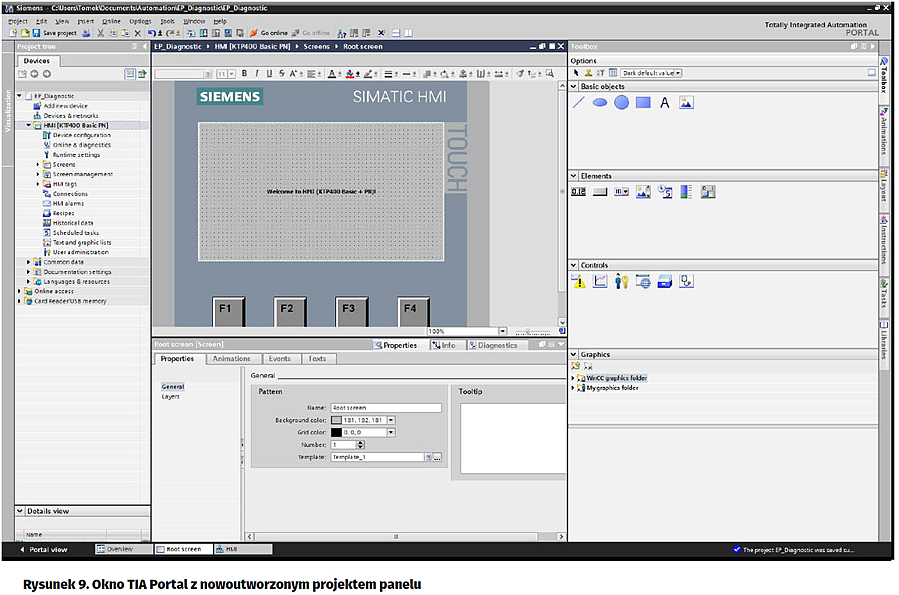
Task: Select the I/O field element icon
Action: (579, 191)
